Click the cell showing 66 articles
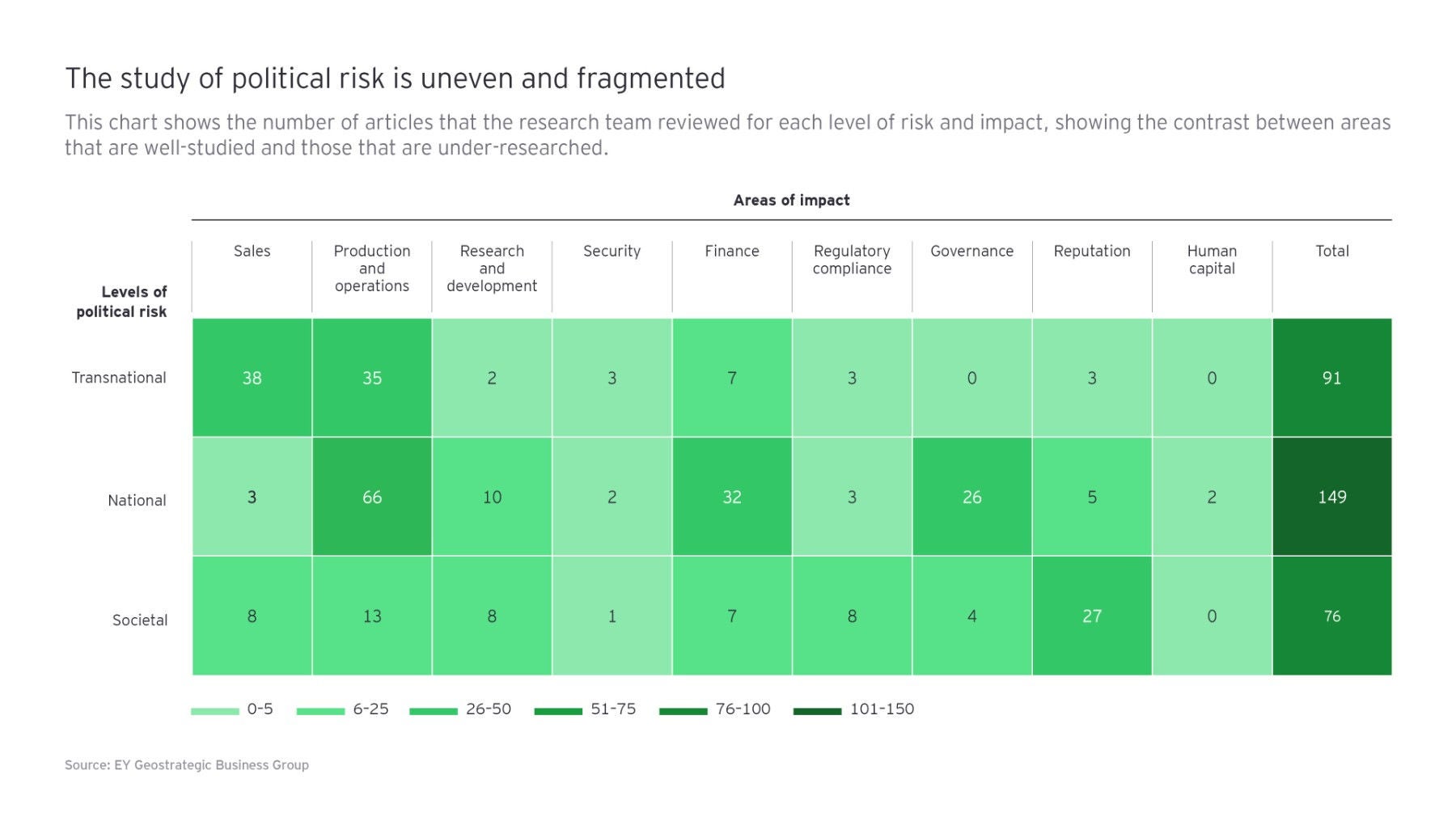The height and width of the screenshot is (834, 1456). (x=372, y=497)
